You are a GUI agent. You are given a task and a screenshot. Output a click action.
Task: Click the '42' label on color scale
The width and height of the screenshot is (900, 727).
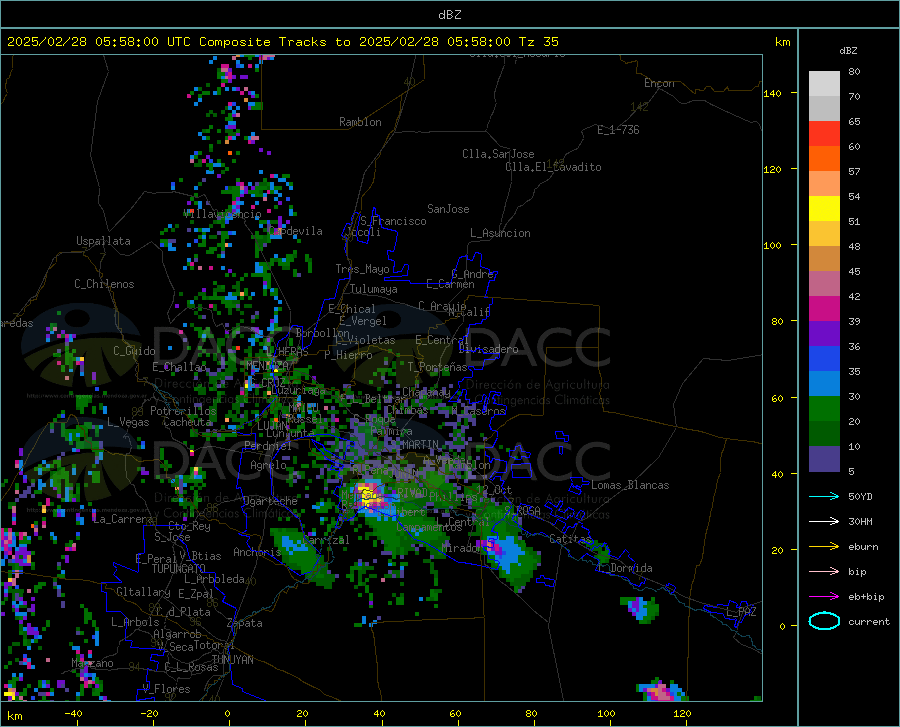point(854,297)
